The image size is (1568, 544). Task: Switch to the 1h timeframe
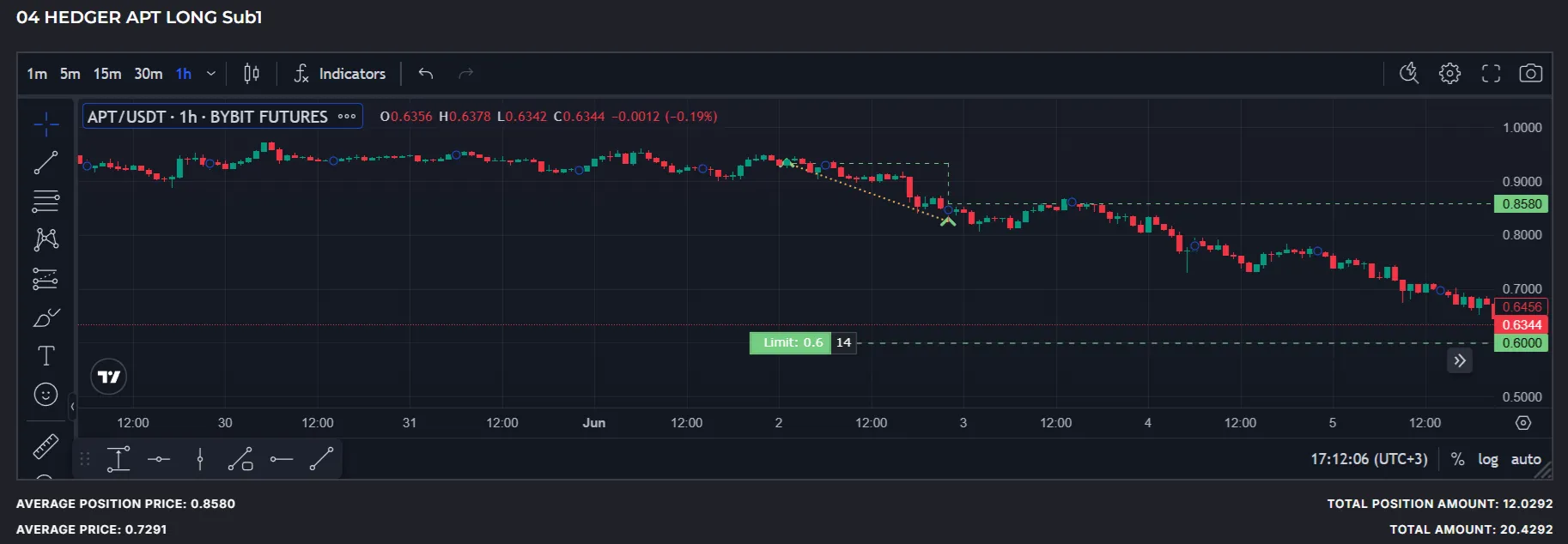(184, 74)
